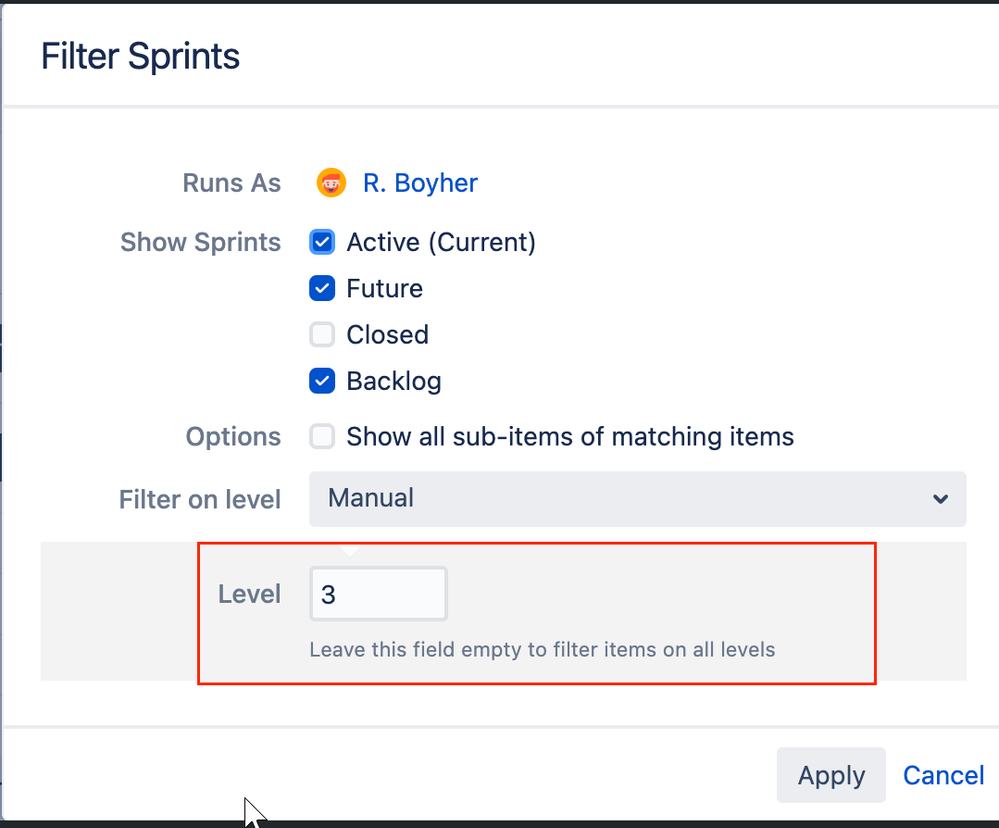Click the empty Closed checkbox square
Viewport: 999px width, 828px height.
(x=322, y=334)
